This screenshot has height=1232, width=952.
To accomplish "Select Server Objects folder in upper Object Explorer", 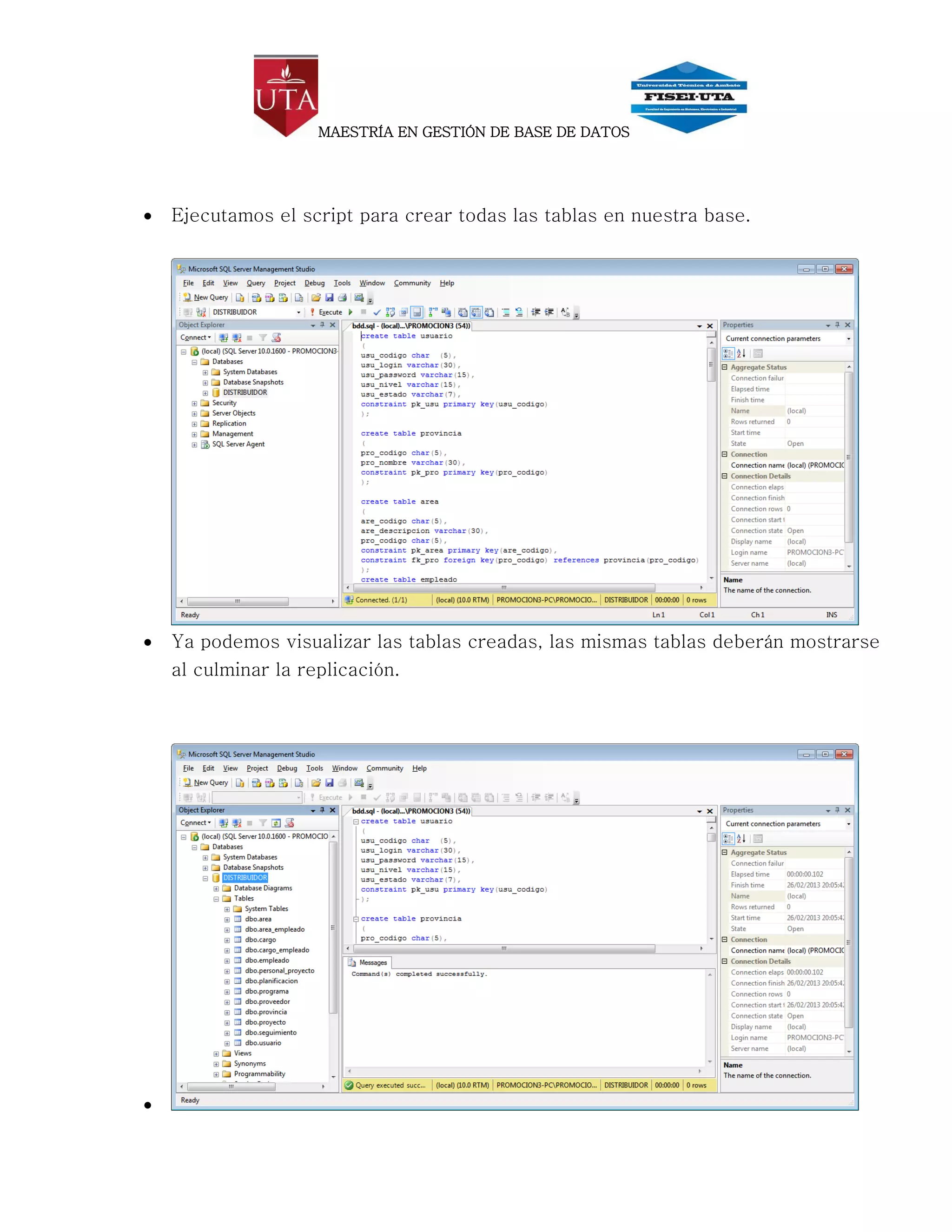I will [233, 413].
